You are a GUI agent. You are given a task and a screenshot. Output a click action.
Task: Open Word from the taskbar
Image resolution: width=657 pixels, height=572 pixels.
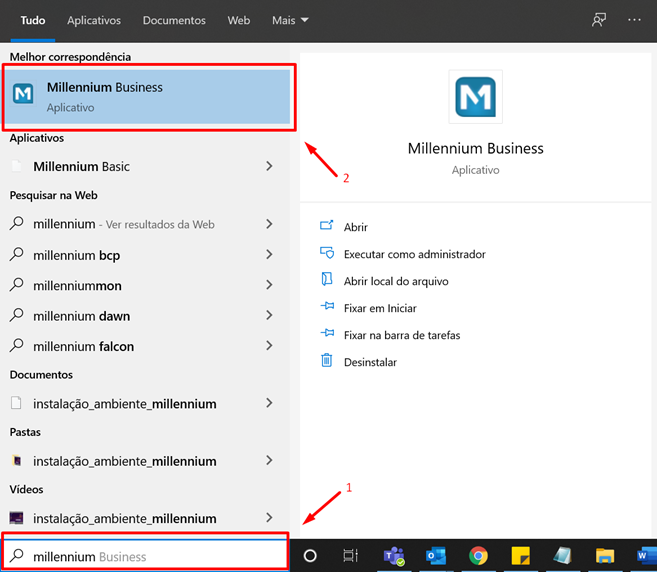[x=646, y=556]
